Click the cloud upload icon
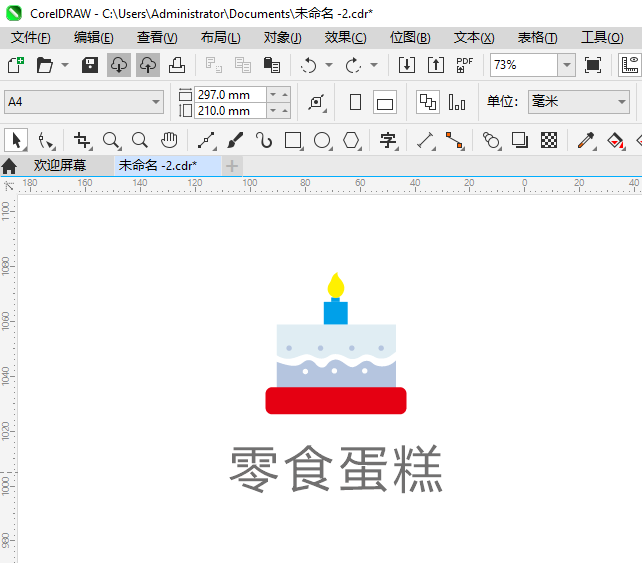This screenshot has width=642, height=563. [148, 65]
